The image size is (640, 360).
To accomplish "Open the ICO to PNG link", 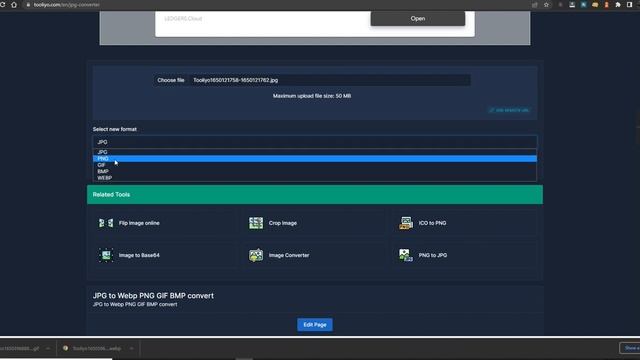I will 432,223.
